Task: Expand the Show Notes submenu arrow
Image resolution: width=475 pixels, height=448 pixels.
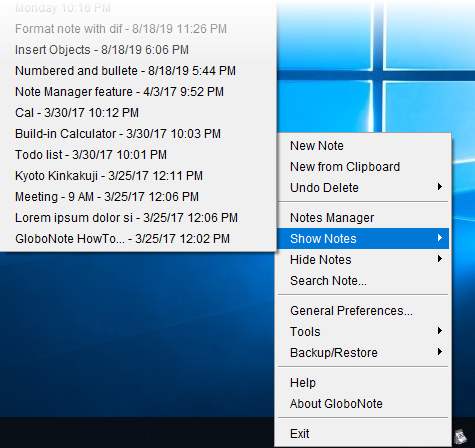Action: point(440,238)
